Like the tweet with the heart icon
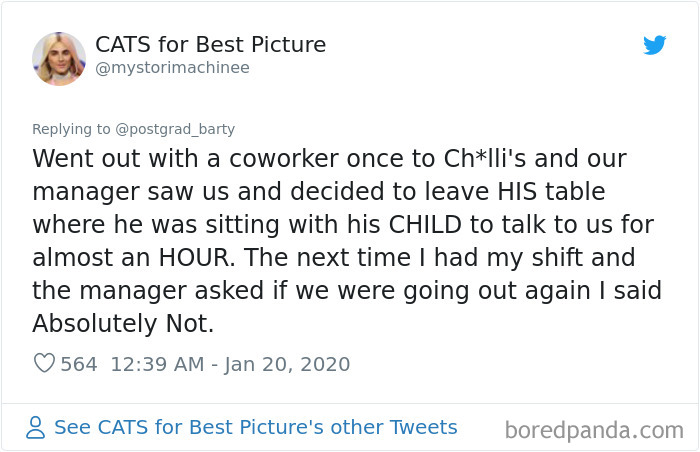Image resolution: width=700 pixels, height=452 pixels. click(x=44, y=363)
